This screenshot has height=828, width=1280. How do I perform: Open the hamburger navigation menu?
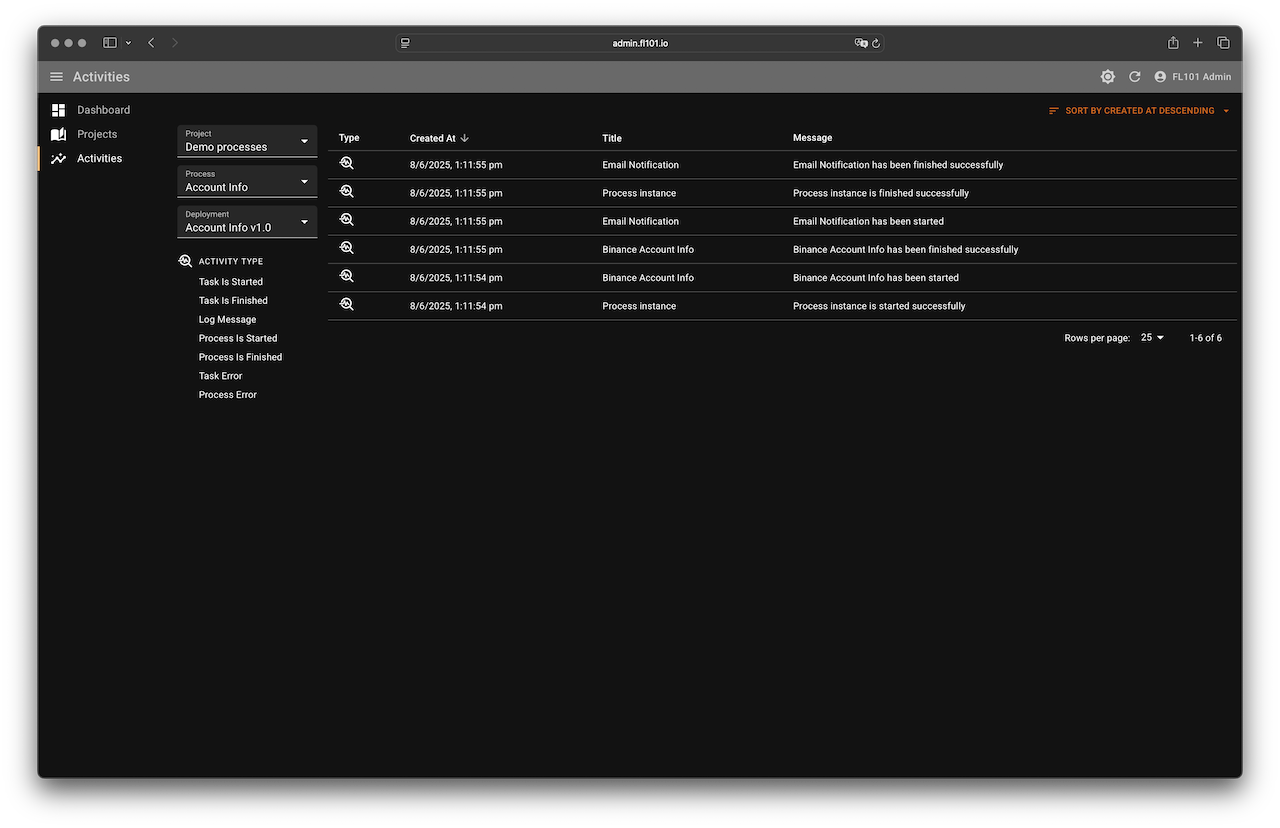click(x=56, y=77)
